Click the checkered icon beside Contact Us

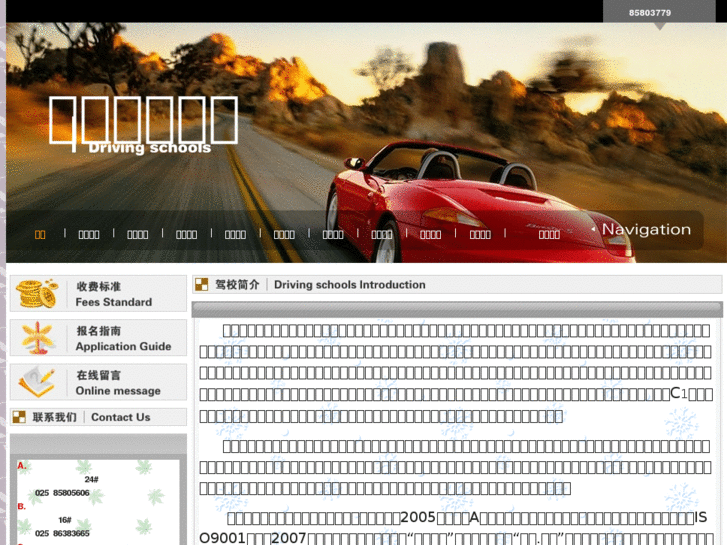[x=19, y=417]
